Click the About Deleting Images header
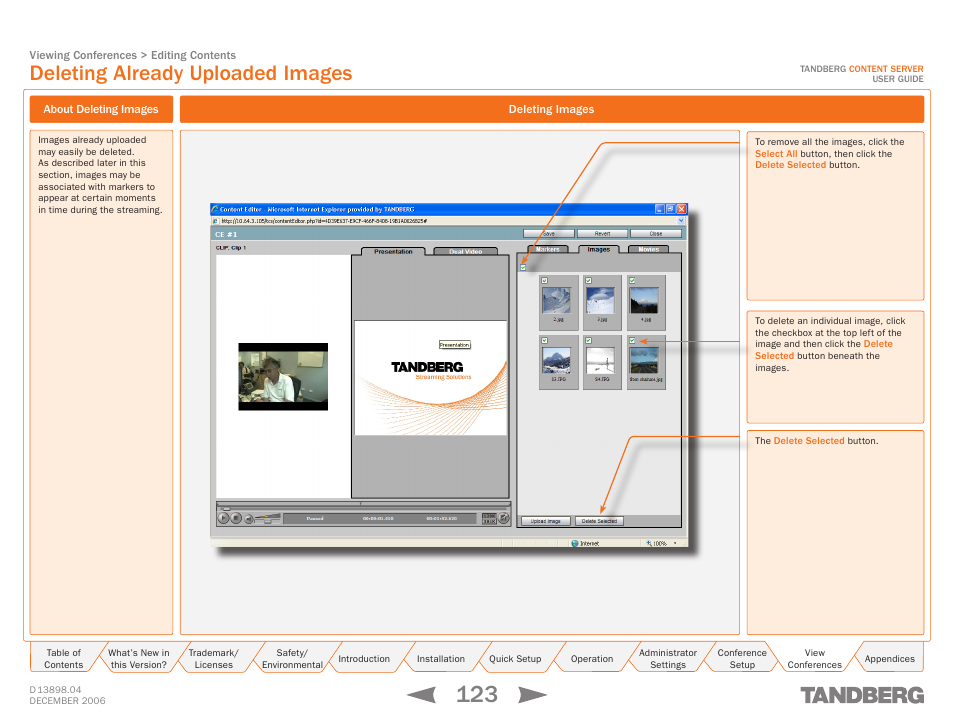954x718 pixels. (101, 110)
